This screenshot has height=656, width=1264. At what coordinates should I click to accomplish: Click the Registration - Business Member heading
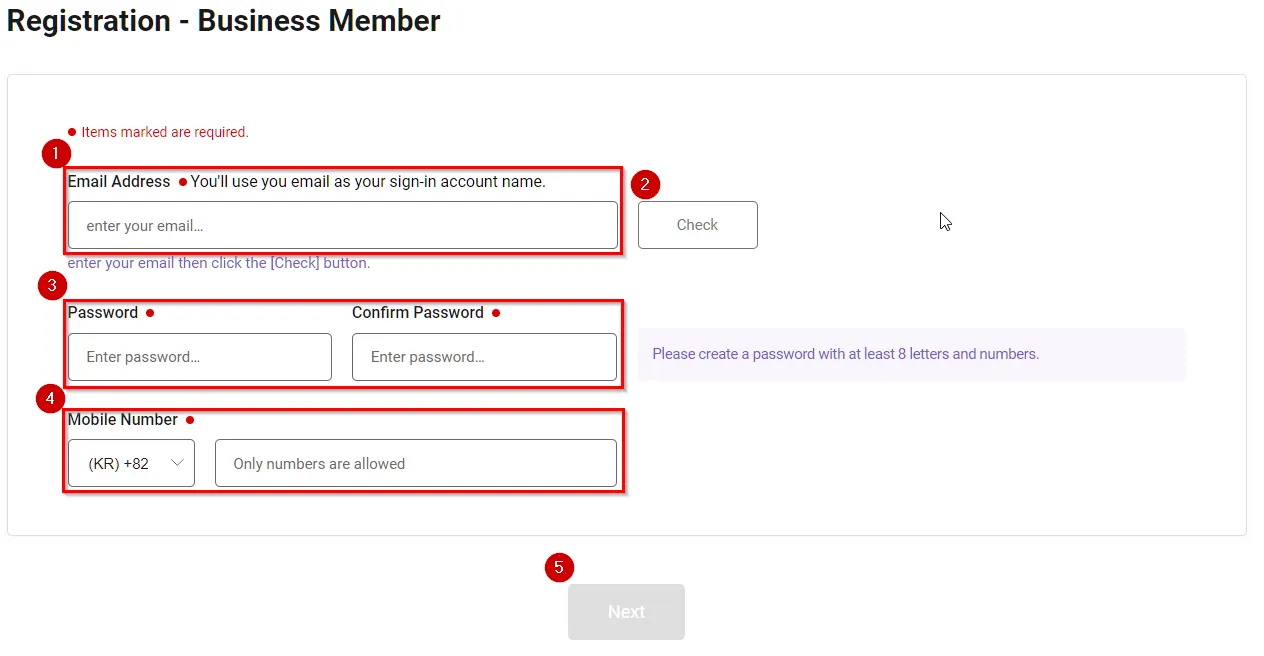click(x=224, y=21)
